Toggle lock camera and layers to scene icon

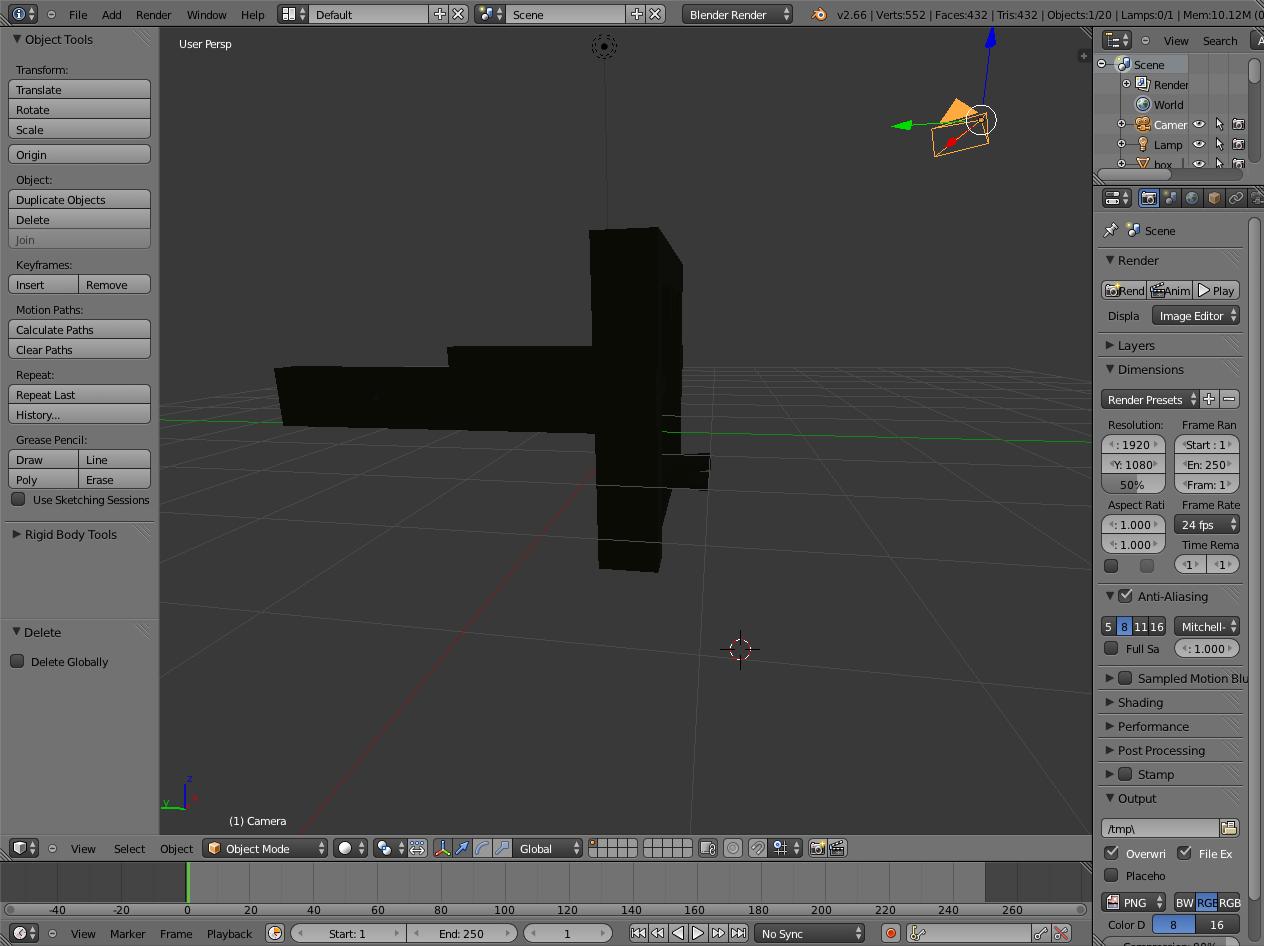tap(707, 848)
